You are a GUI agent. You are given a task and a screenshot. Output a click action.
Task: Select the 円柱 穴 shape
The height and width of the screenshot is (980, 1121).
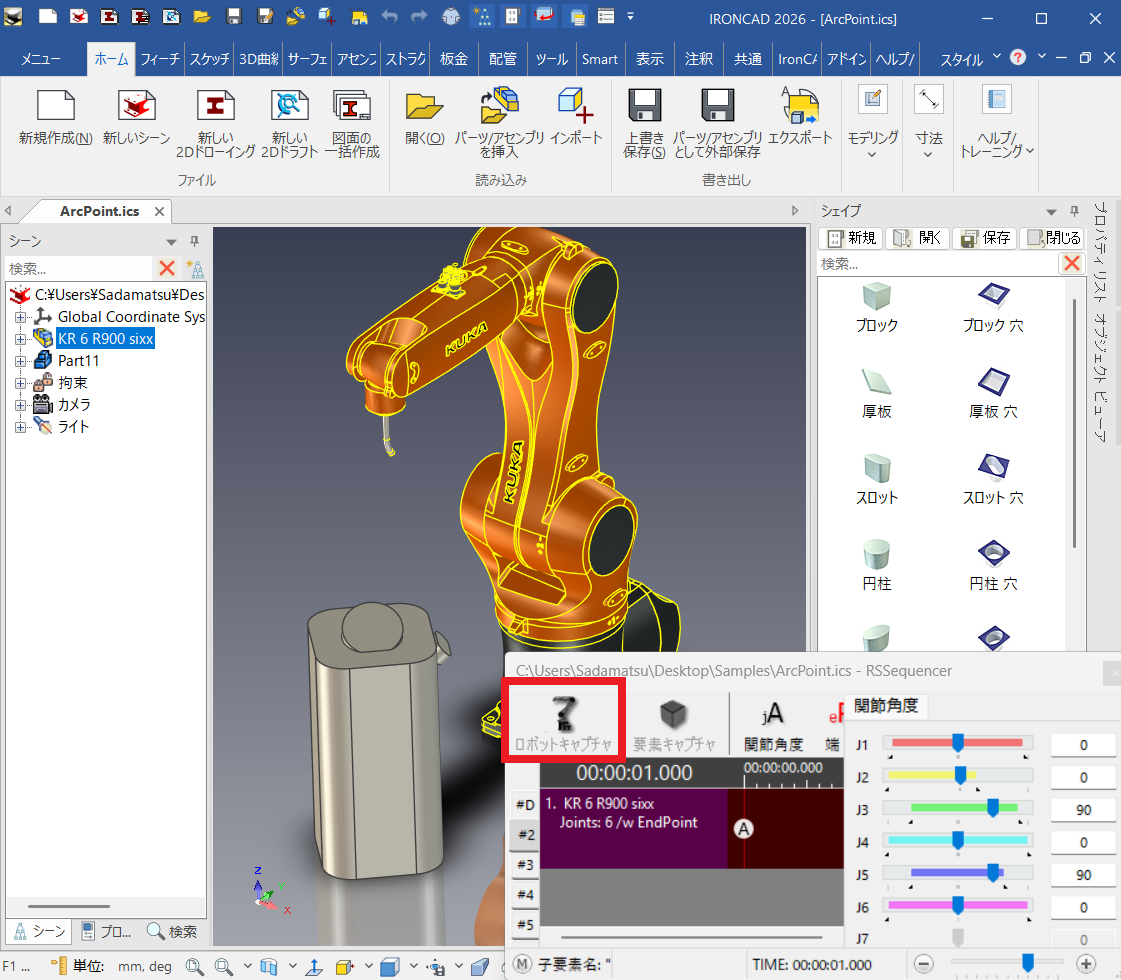tap(993, 566)
